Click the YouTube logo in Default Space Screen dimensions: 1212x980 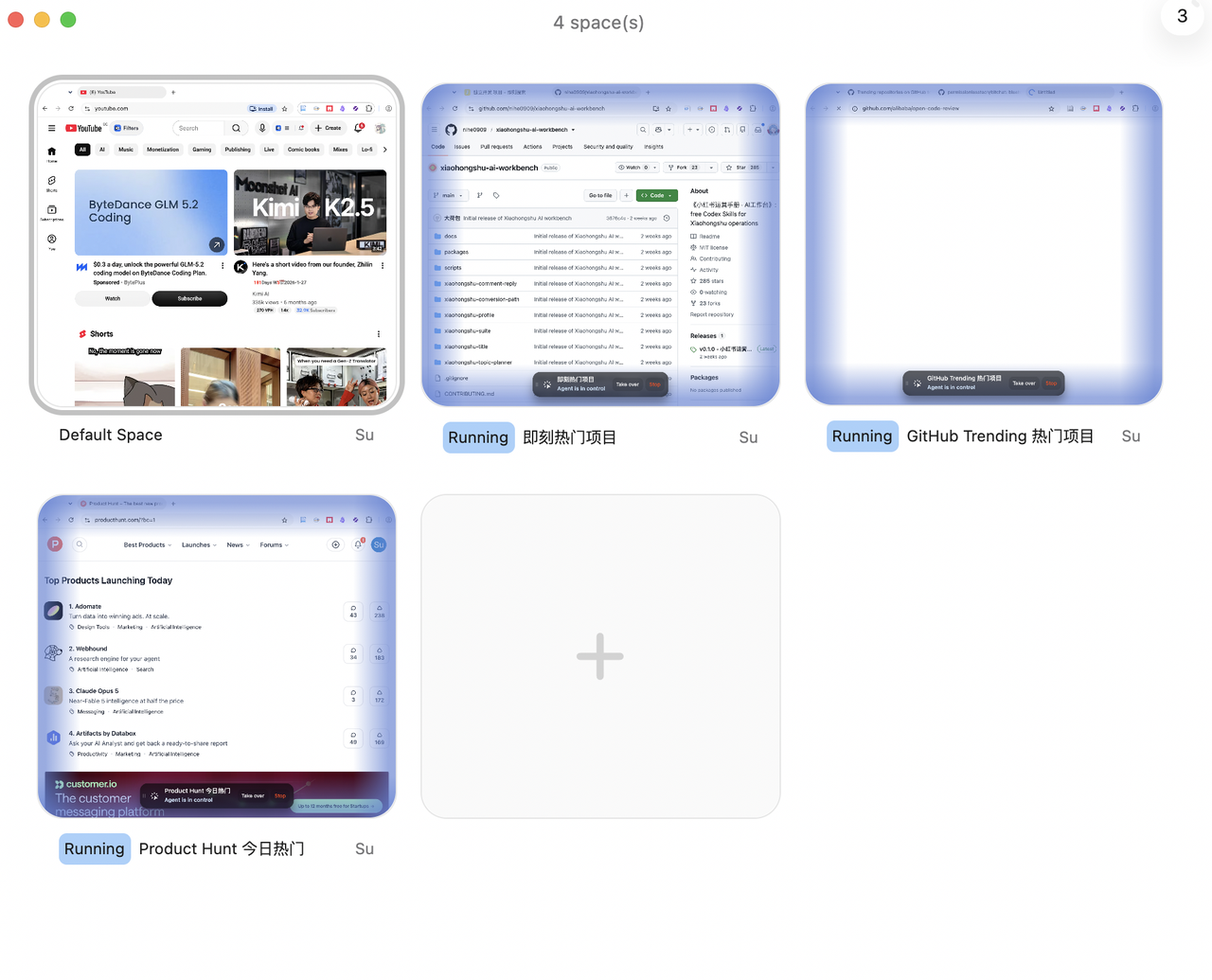(83, 128)
